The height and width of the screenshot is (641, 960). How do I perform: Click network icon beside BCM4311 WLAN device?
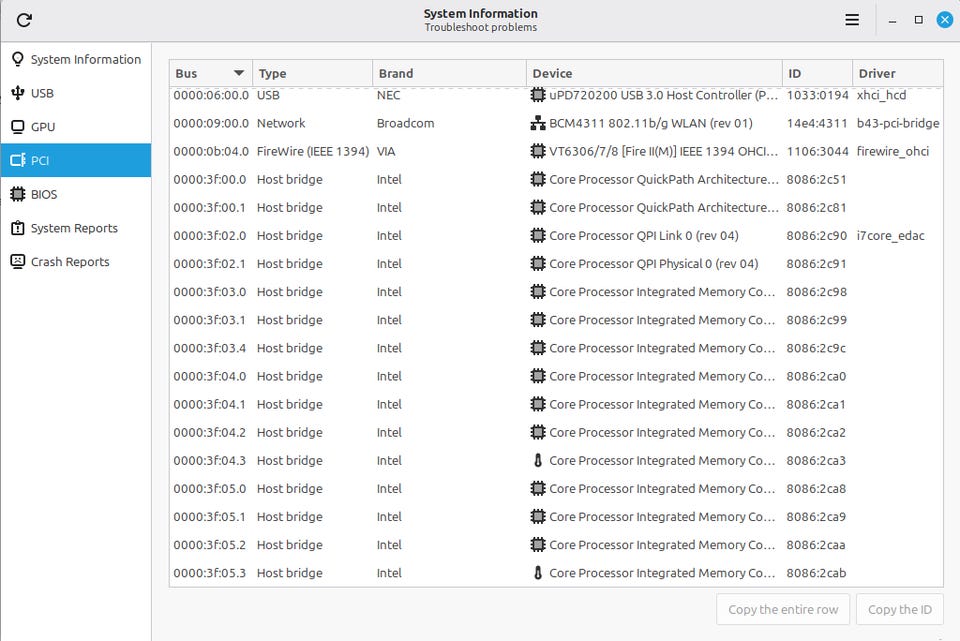pyautogui.click(x=538, y=124)
